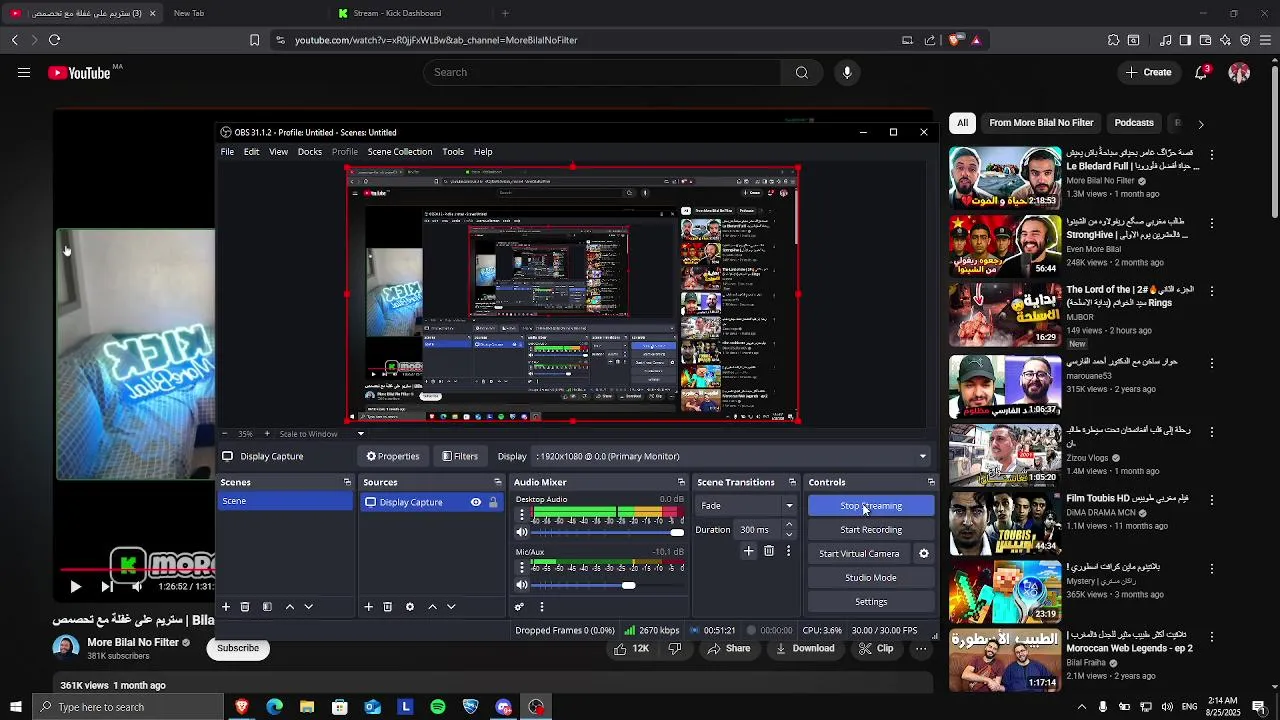Dislike the video with thumbs-down
The width and height of the screenshot is (1280, 720).
pyautogui.click(x=675, y=648)
